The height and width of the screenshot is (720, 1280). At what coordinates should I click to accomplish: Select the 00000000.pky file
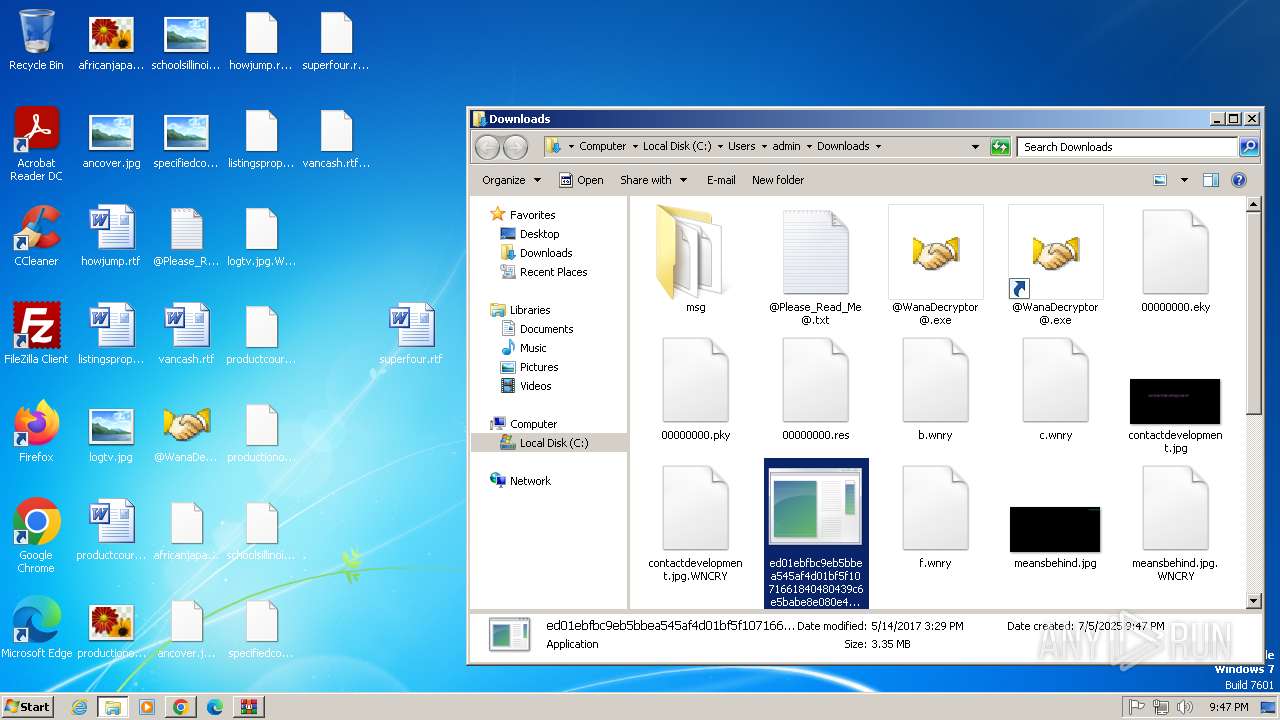click(x=696, y=388)
